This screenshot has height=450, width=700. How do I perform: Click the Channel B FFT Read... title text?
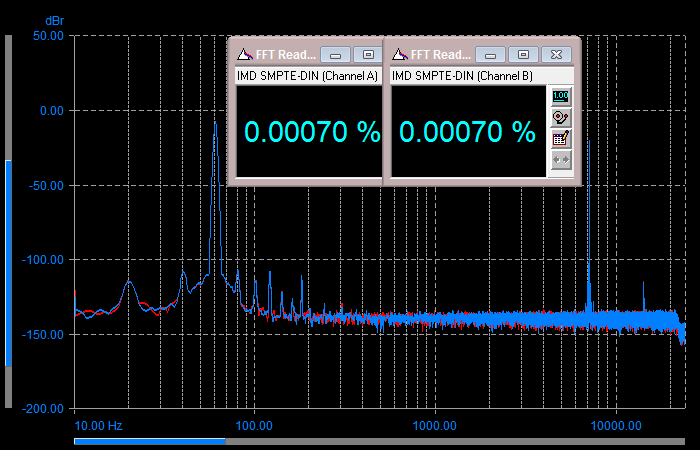coord(441,54)
